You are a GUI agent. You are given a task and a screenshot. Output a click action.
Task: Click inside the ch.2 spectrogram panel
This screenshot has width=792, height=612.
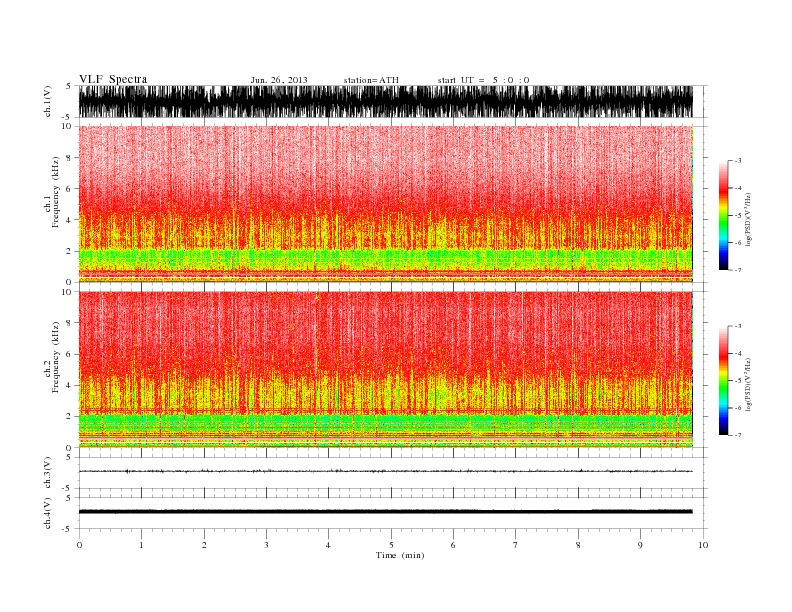pos(385,370)
